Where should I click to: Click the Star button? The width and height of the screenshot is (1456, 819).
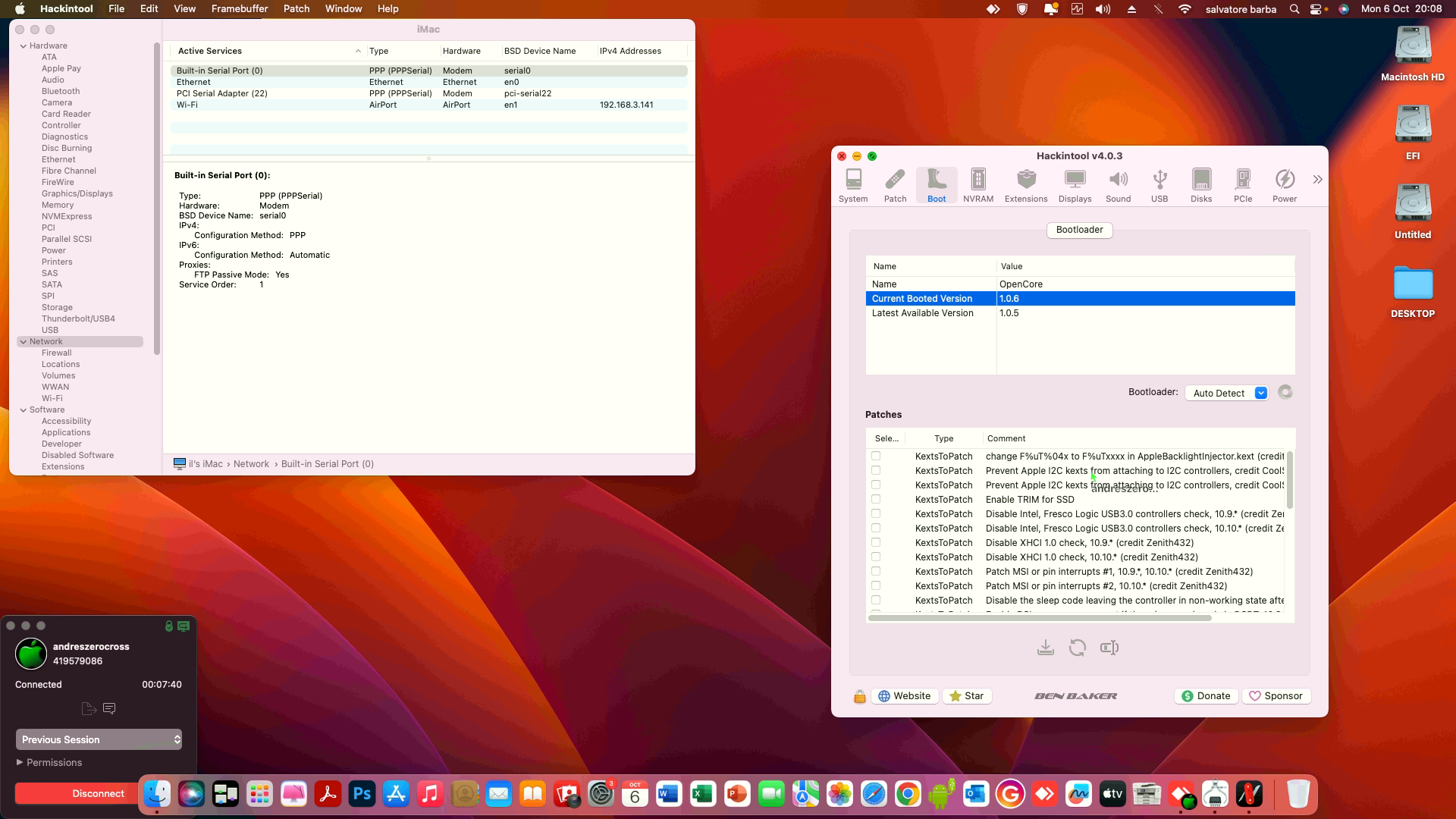[x=967, y=696]
